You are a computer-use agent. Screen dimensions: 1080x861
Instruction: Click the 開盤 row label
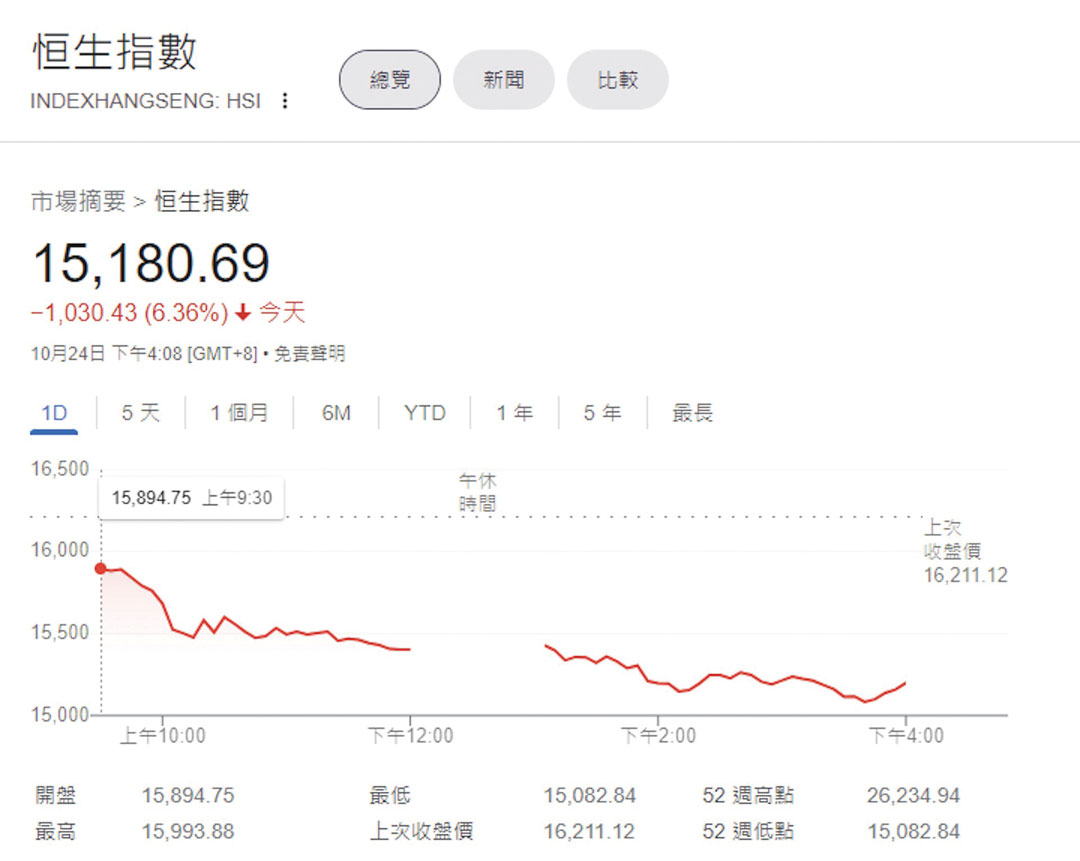(55, 796)
